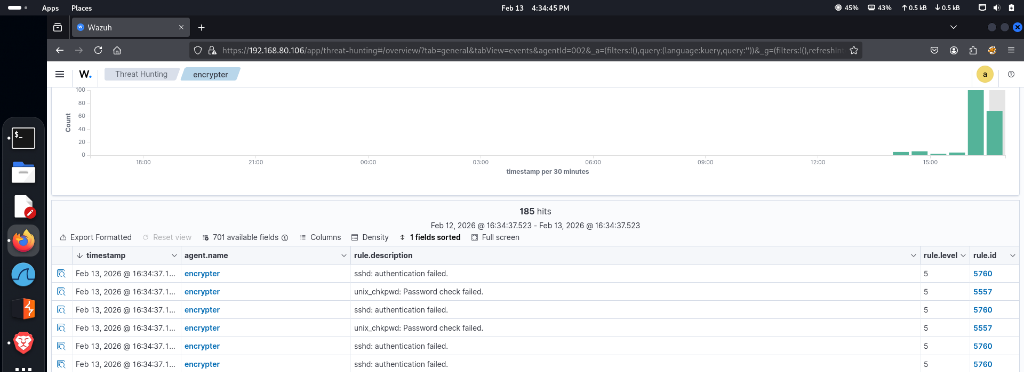Click Reset view
This screenshot has width=1024, height=372.
(167, 238)
